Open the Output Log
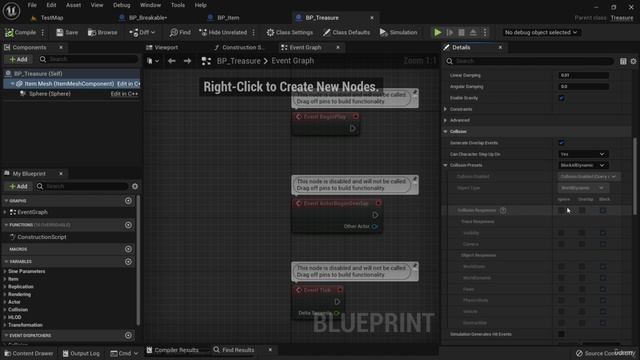 click(x=81, y=353)
